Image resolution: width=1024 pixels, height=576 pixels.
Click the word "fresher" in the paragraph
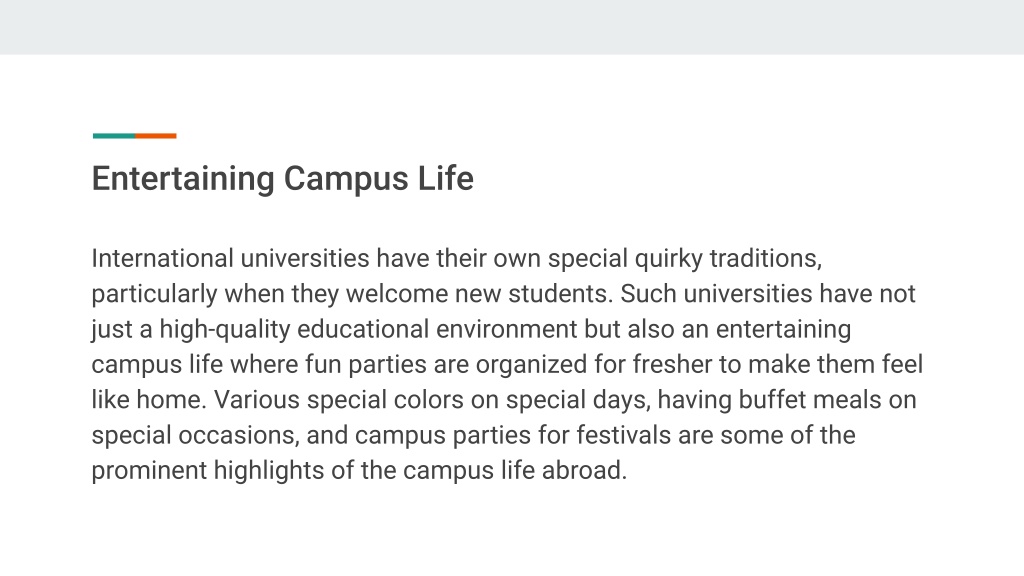click(x=672, y=364)
